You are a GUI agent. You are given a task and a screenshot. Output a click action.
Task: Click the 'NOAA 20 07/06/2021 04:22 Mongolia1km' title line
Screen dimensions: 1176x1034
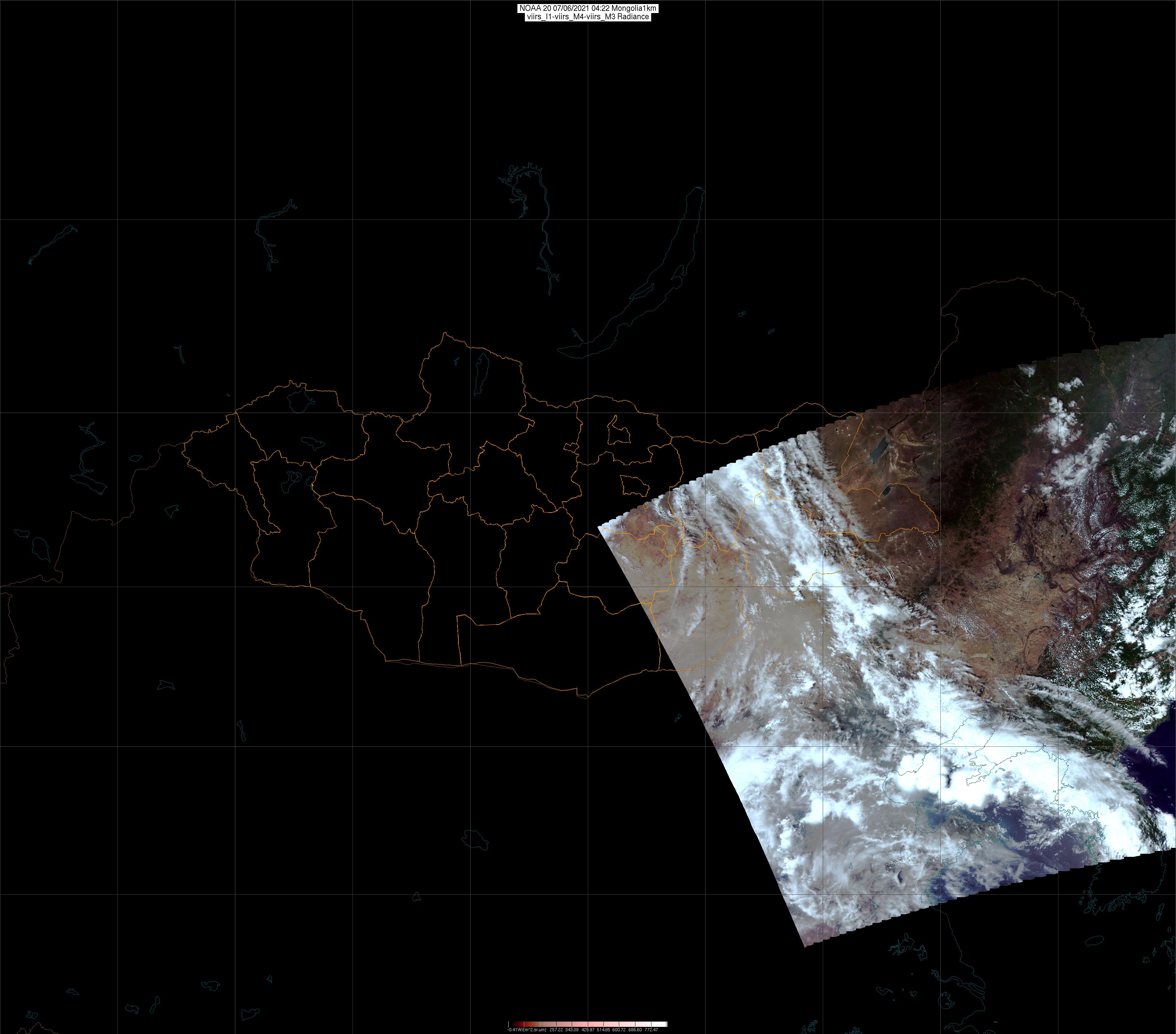(588, 8)
